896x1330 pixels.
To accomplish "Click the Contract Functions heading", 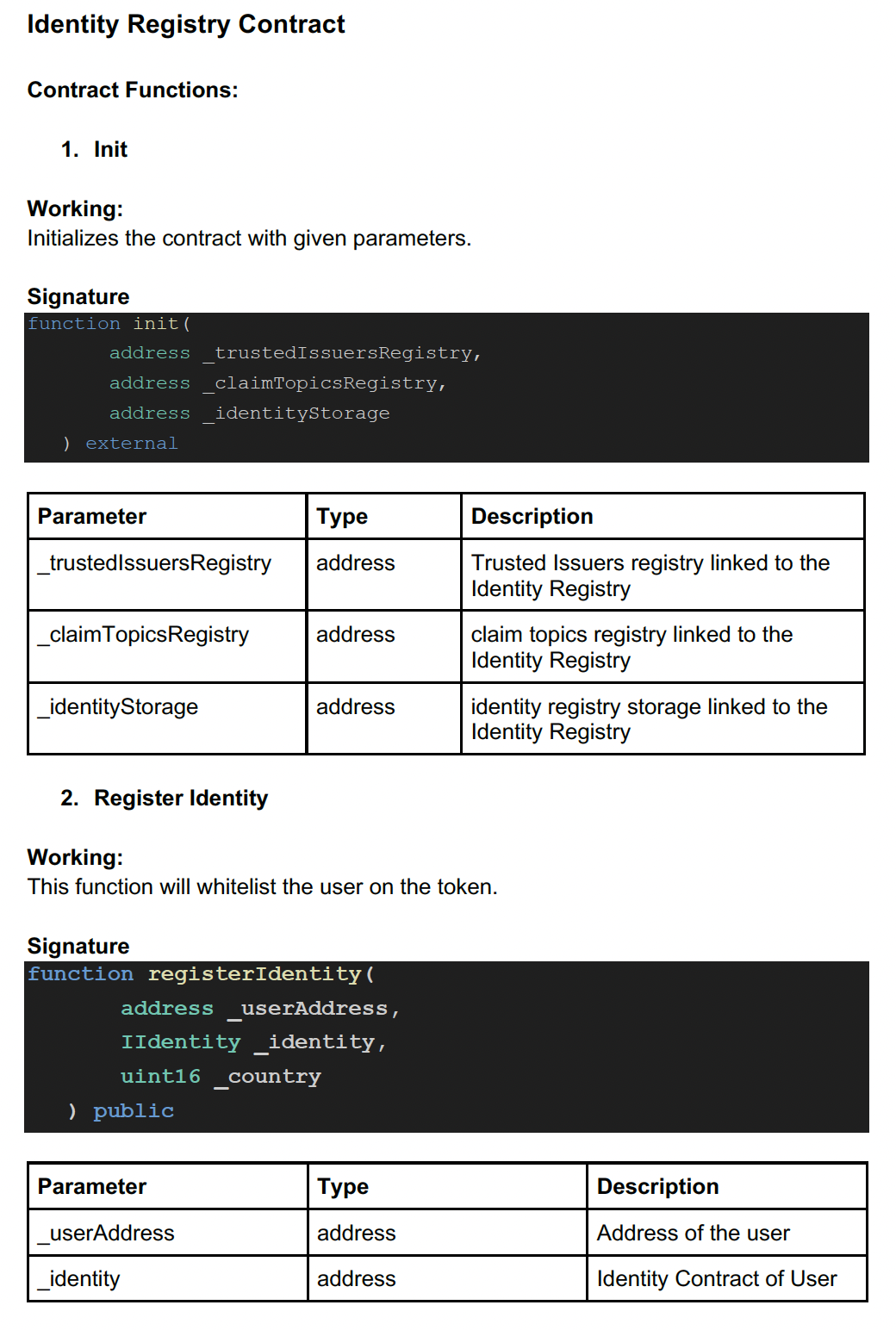I will (133, 90).
